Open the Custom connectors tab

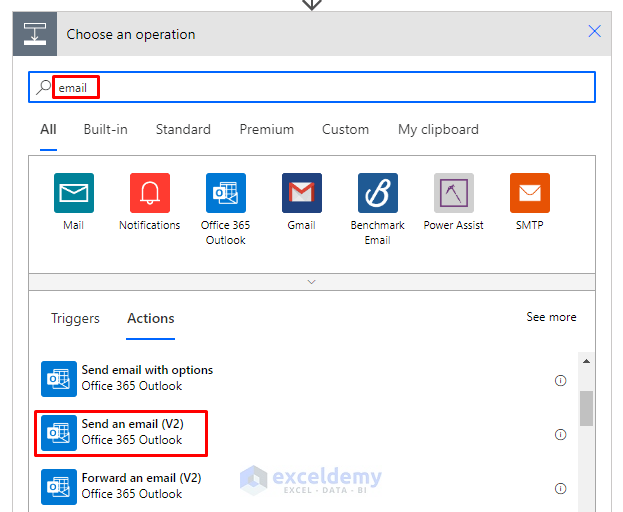point(345,129)
